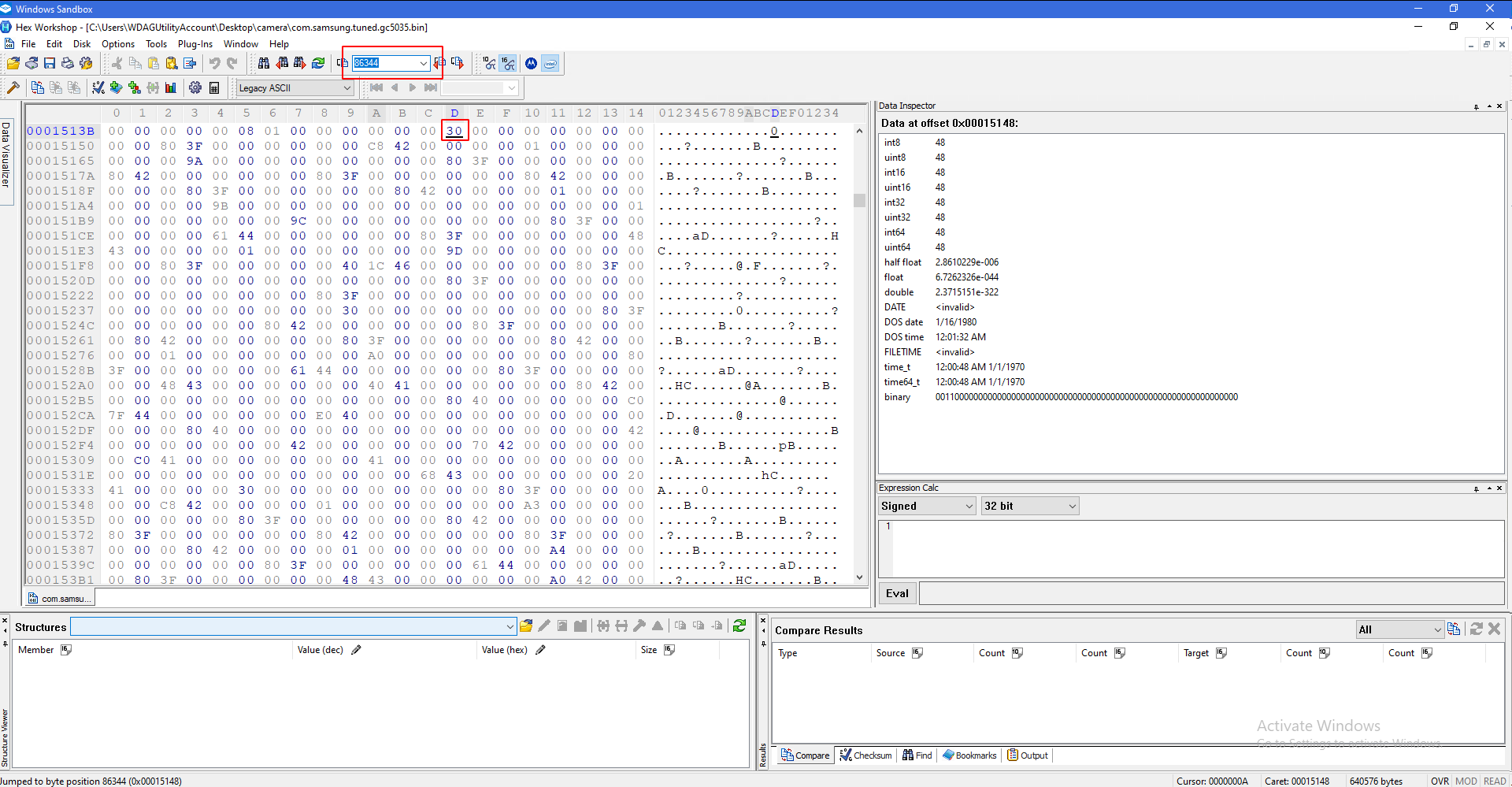
Task: Click open structure library folder icon
Action: [526, 626]
